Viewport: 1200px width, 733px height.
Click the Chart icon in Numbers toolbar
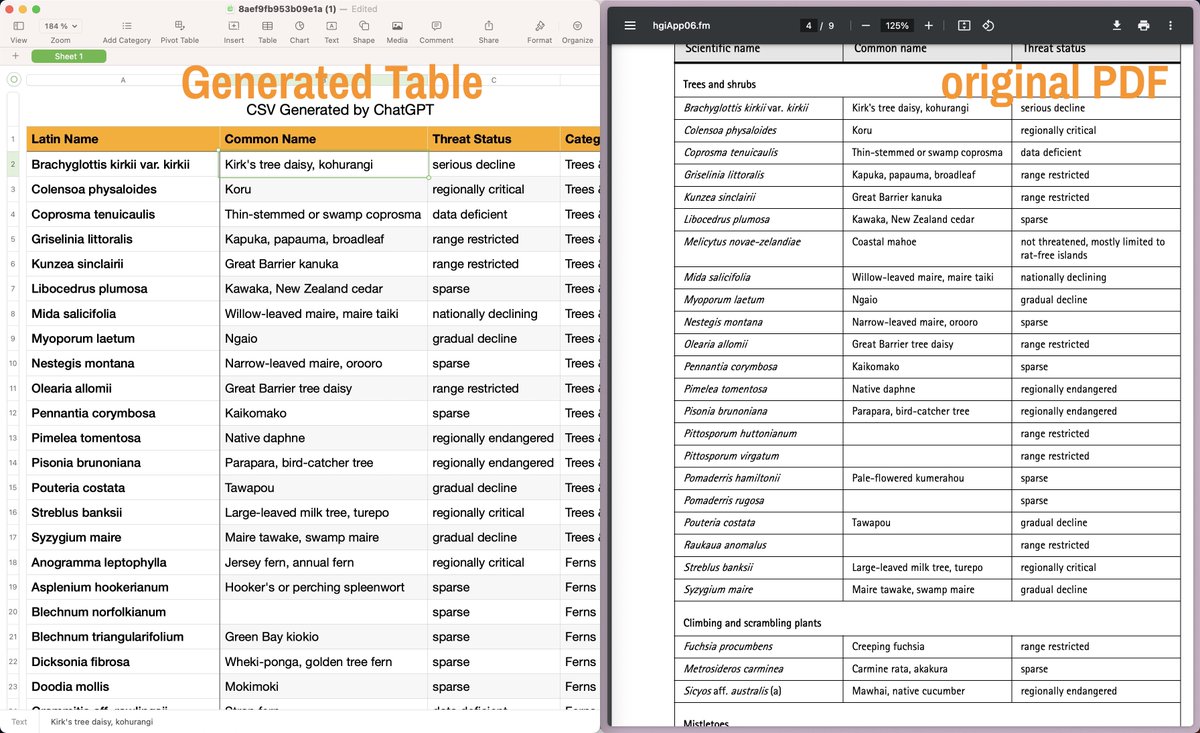(299, 26)
